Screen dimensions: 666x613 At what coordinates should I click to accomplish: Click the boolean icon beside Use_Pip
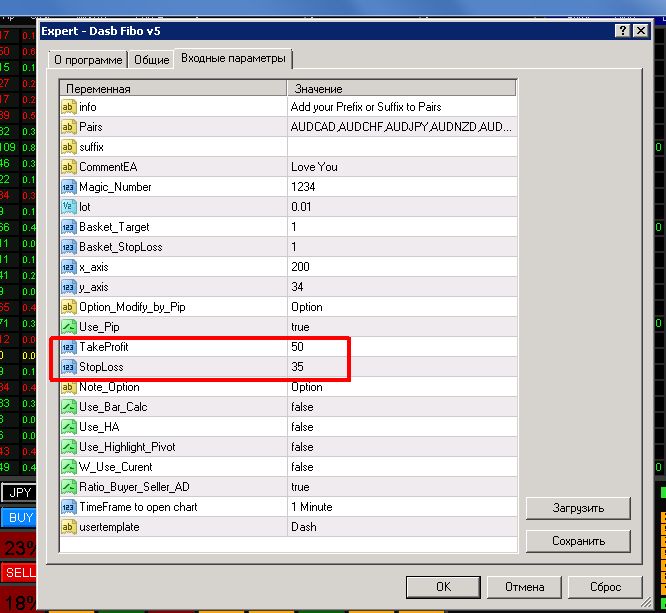(x=68, y=327)
